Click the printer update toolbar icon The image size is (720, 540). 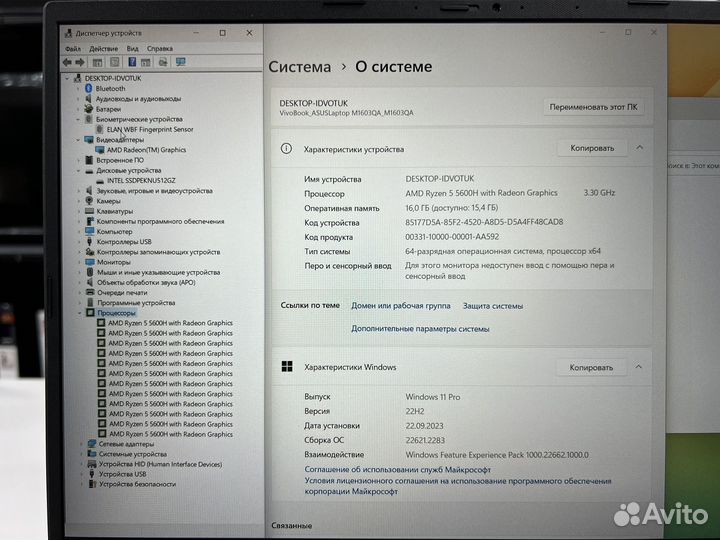[x=163, y=62]
